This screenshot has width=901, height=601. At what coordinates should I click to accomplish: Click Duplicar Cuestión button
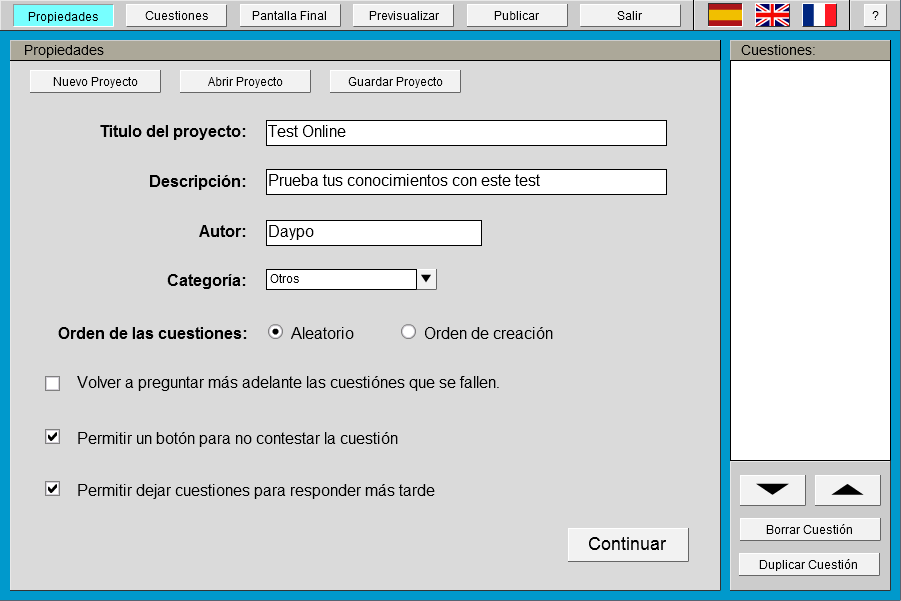click(809, 564)
